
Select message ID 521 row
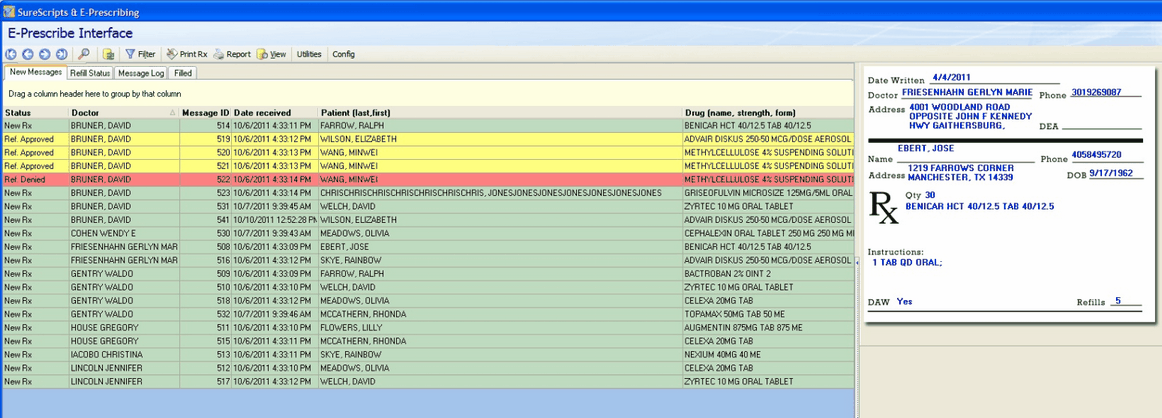coord(428,165)
